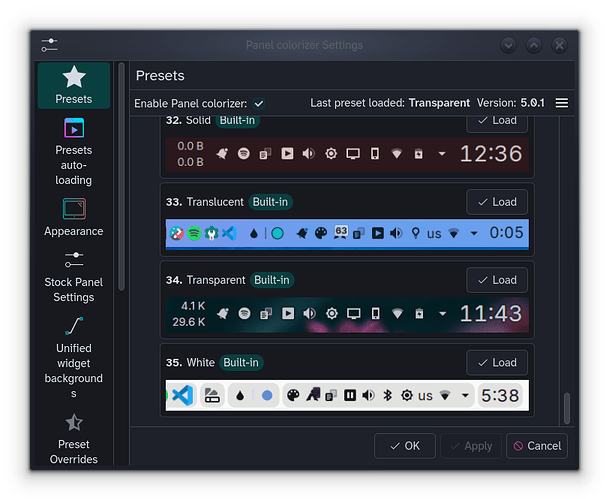Click the sidebar vertical scrollbar
The width and height of the screenshot is (609, 499).
122,180
